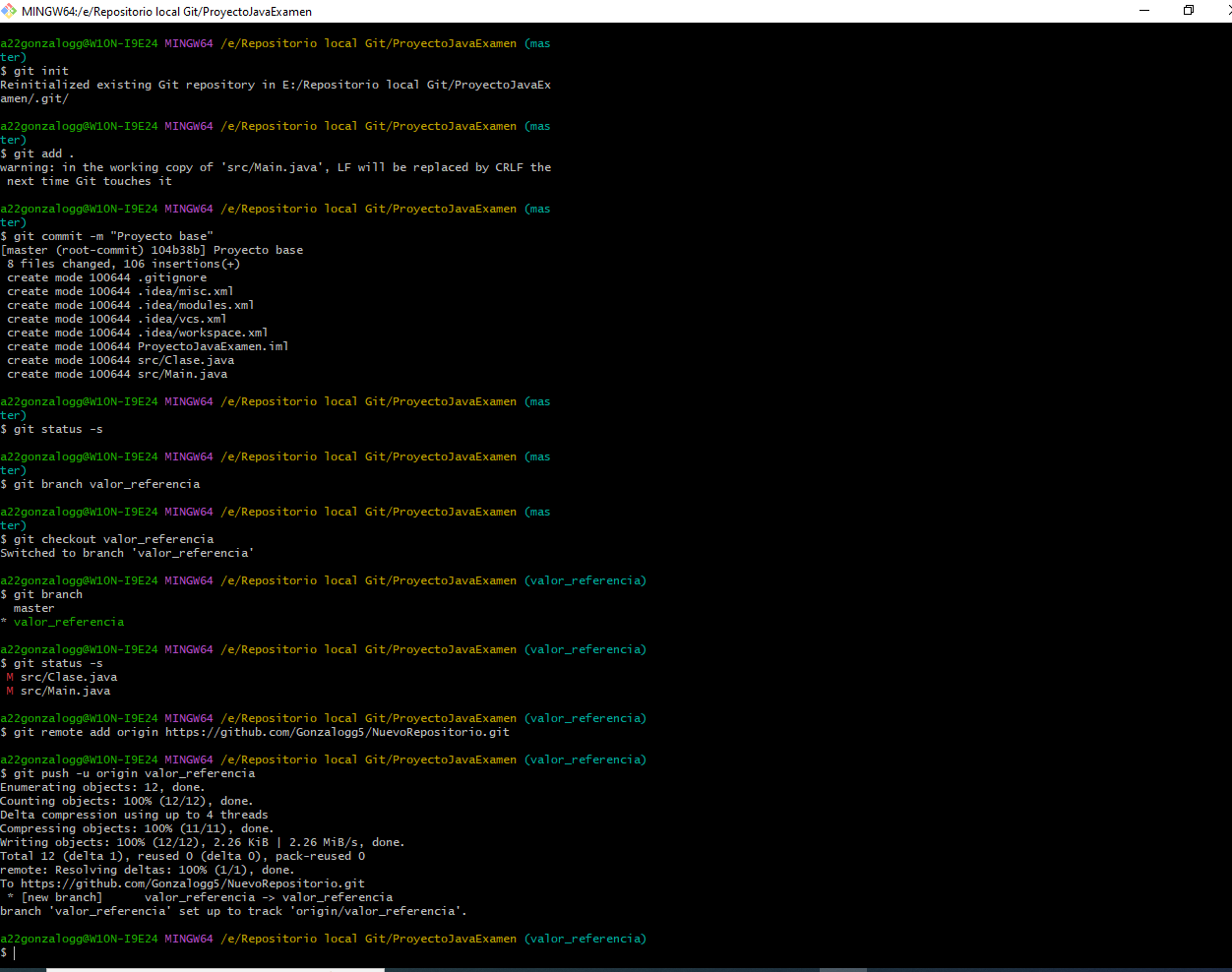Click the '.idea/modules.xml' create mode line
This screenshot has width=1232, height=972.
coord(131,305)
